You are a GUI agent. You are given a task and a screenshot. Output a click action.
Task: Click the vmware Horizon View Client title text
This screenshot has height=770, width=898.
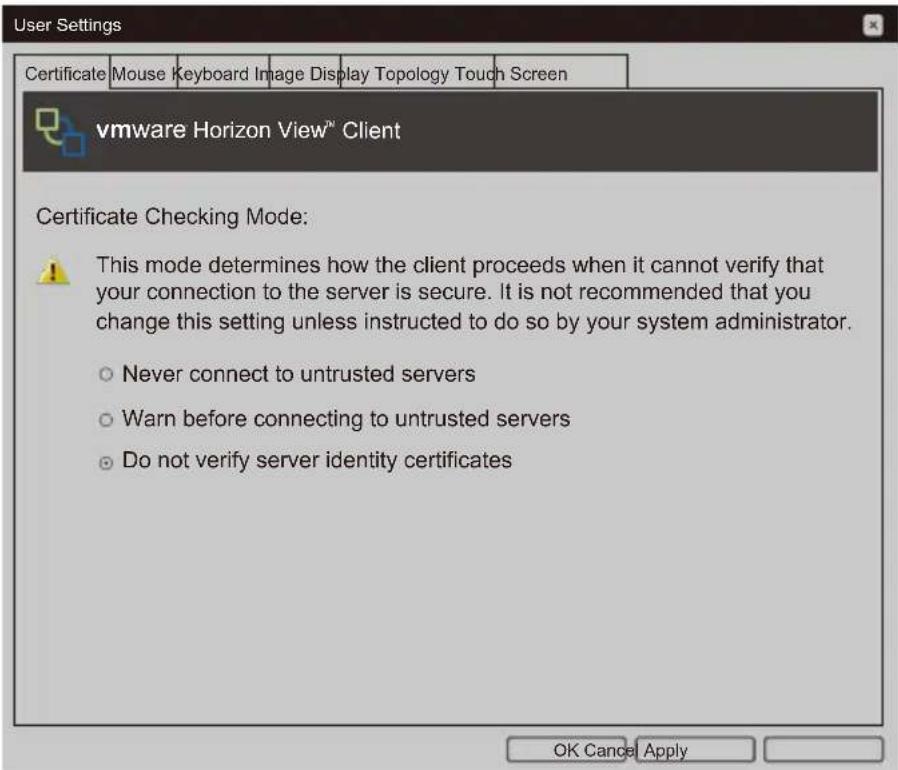click(x=248, y=130)
